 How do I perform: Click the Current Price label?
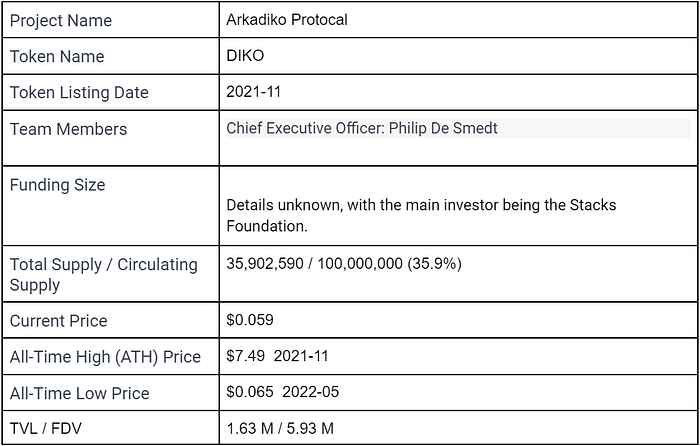point(58,321)
